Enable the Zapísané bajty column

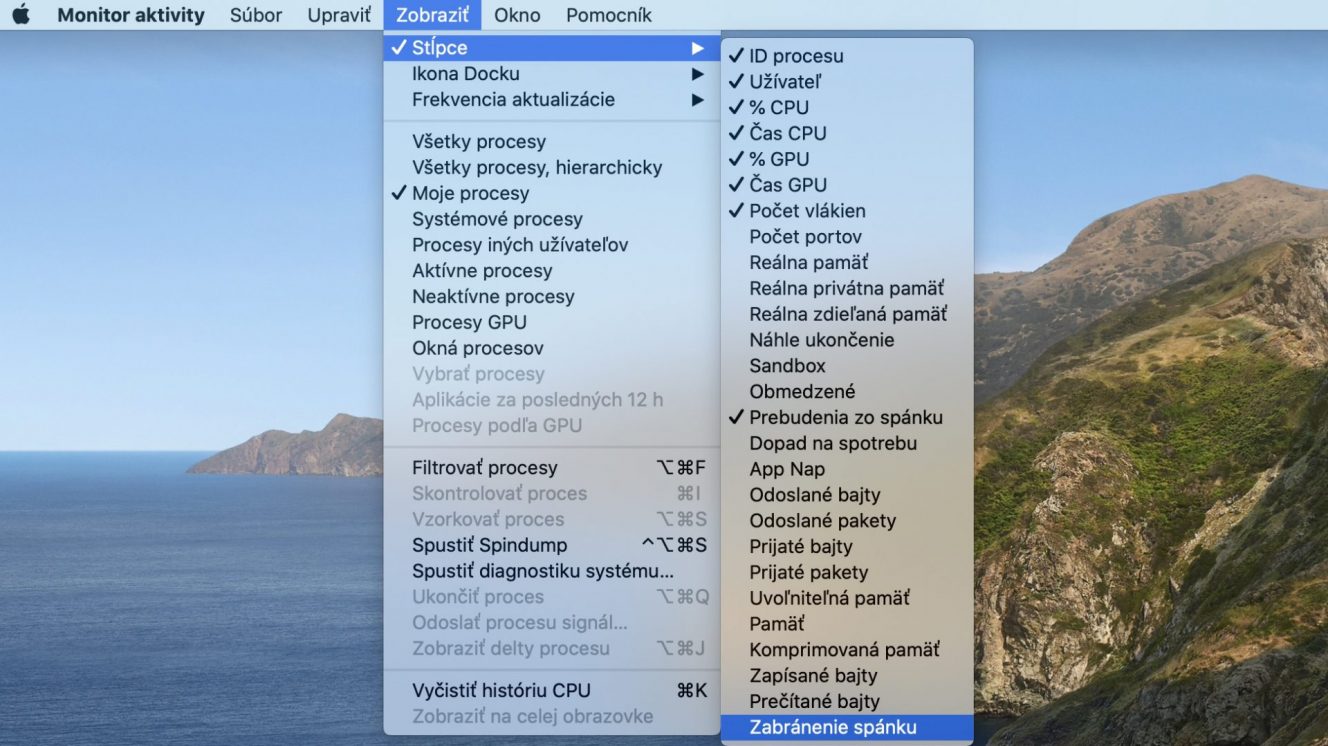pyautogui.click(x=847, y=676)
